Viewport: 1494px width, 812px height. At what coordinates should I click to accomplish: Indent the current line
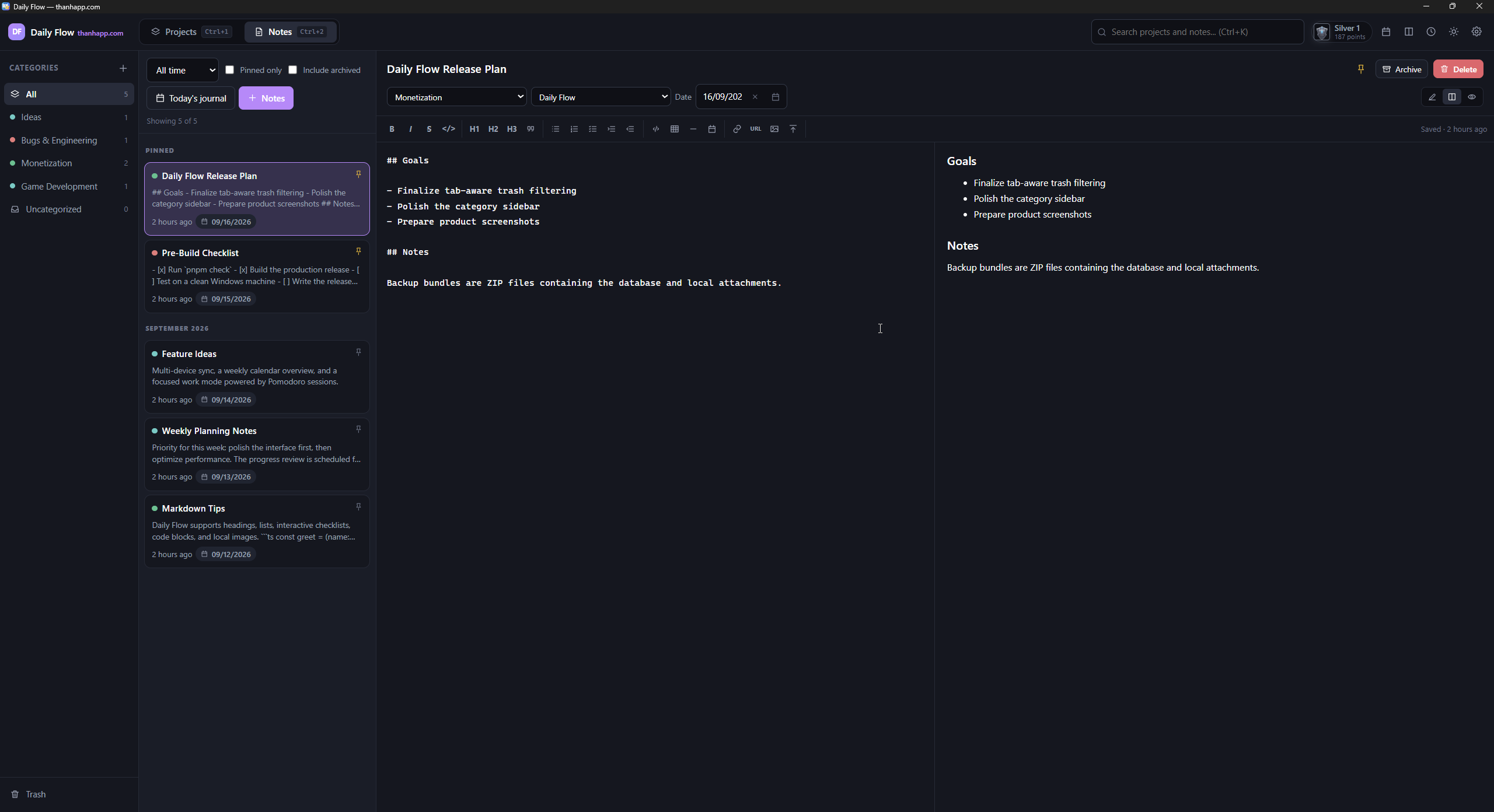point(612,129)
